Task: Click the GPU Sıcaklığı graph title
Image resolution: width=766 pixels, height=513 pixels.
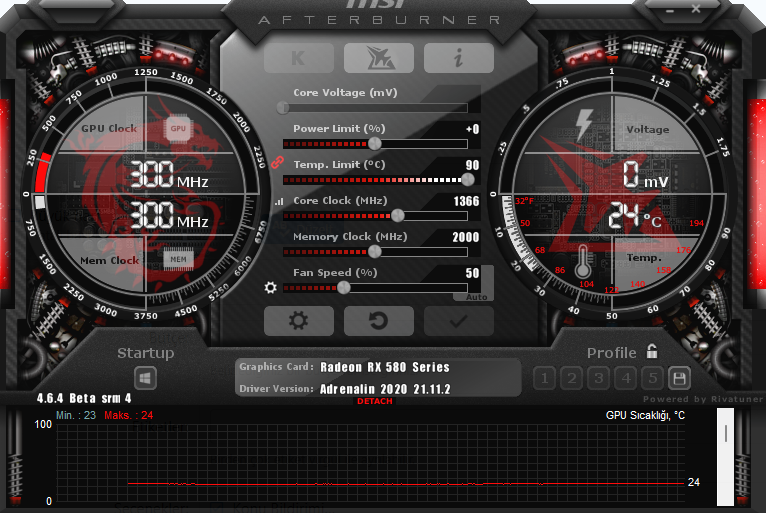Action: [x=645, y=415]
